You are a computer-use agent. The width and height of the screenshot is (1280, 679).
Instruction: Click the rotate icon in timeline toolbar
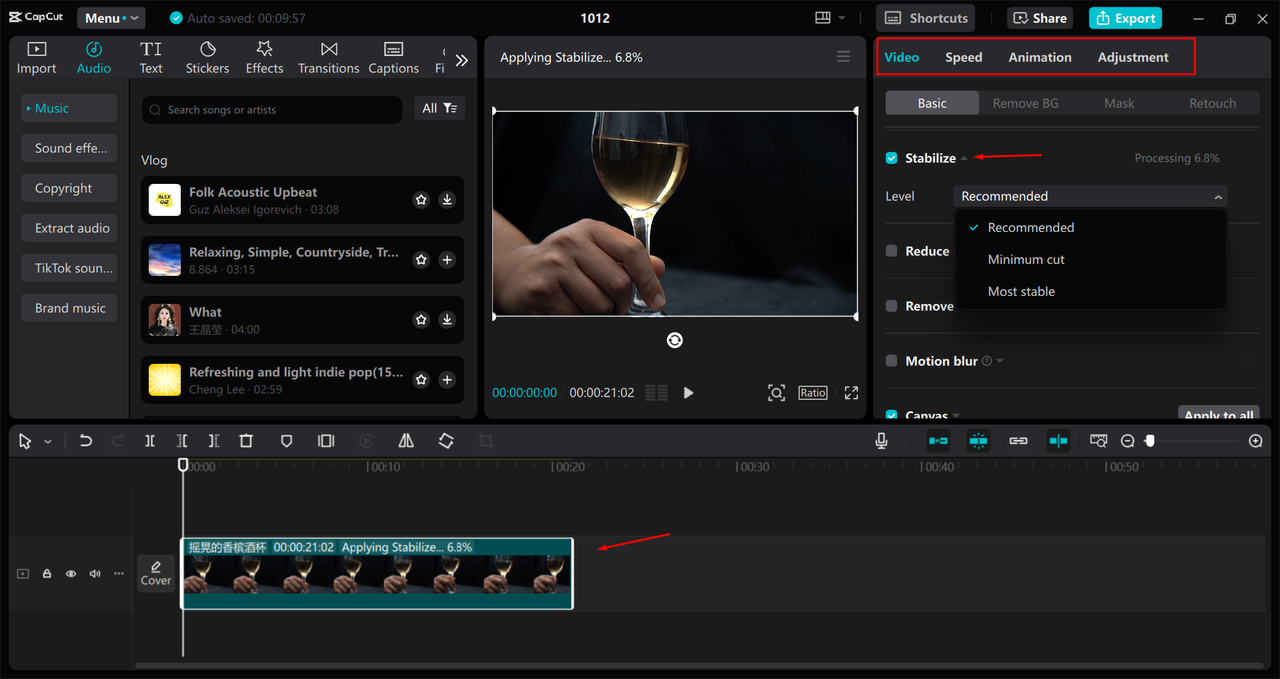[x=446, y=441]
